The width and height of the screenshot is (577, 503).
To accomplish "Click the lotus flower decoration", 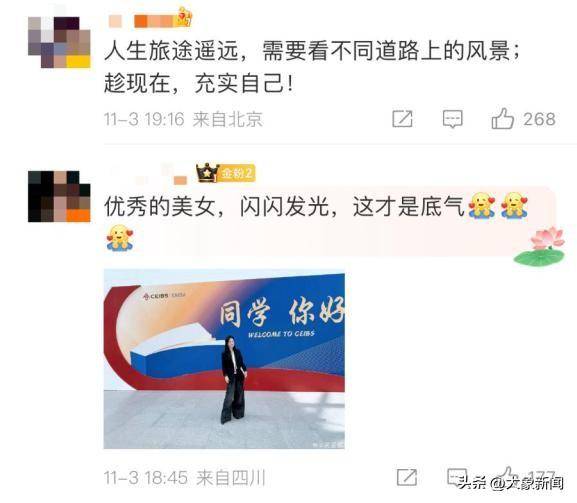I will pyautogui.click(x=539, y=246).
